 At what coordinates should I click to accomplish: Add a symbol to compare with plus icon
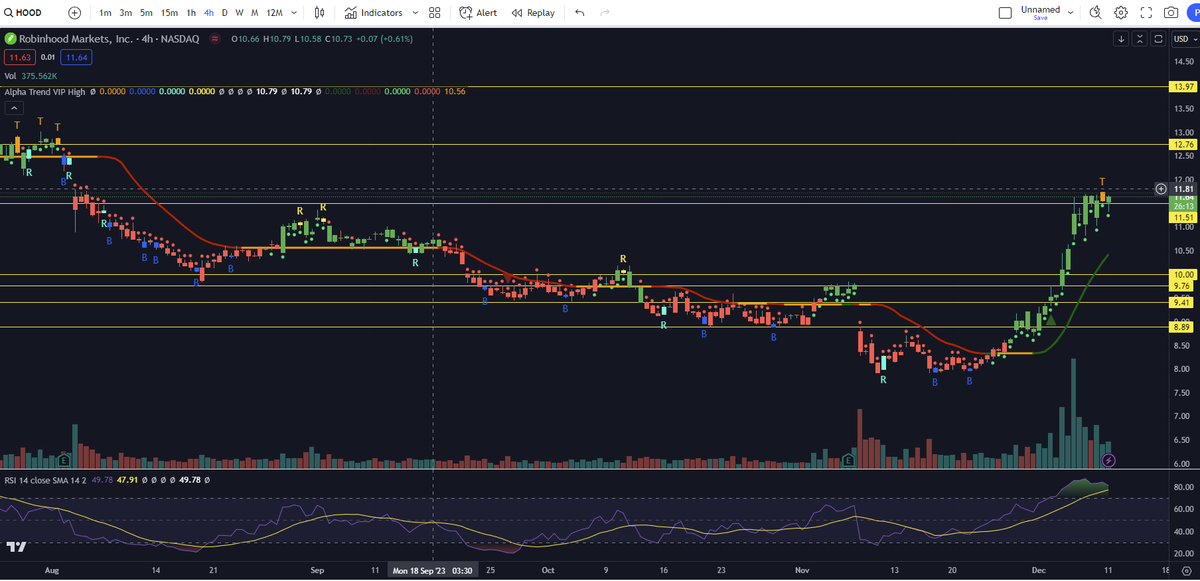[x=75, y=13]
